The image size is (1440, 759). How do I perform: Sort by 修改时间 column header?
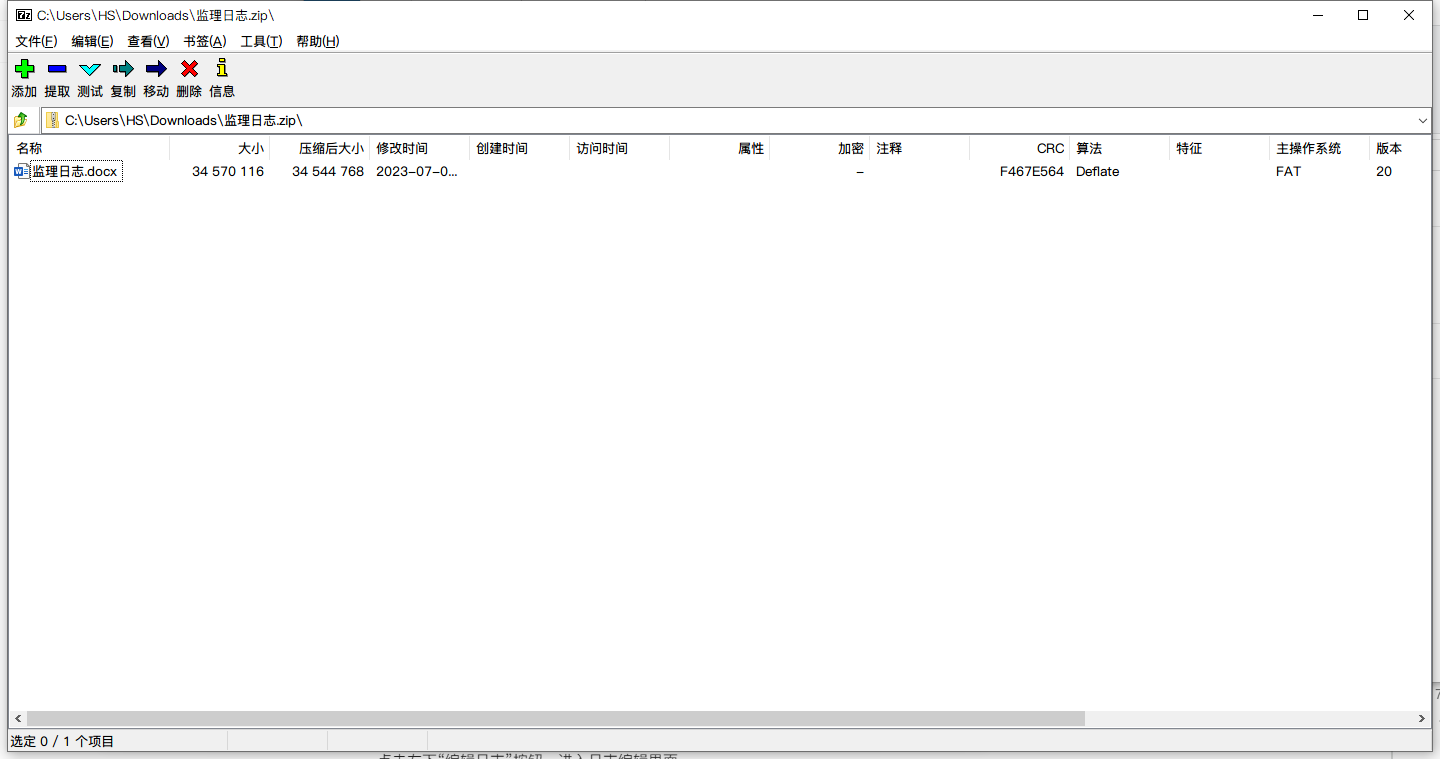click(419, 148)
